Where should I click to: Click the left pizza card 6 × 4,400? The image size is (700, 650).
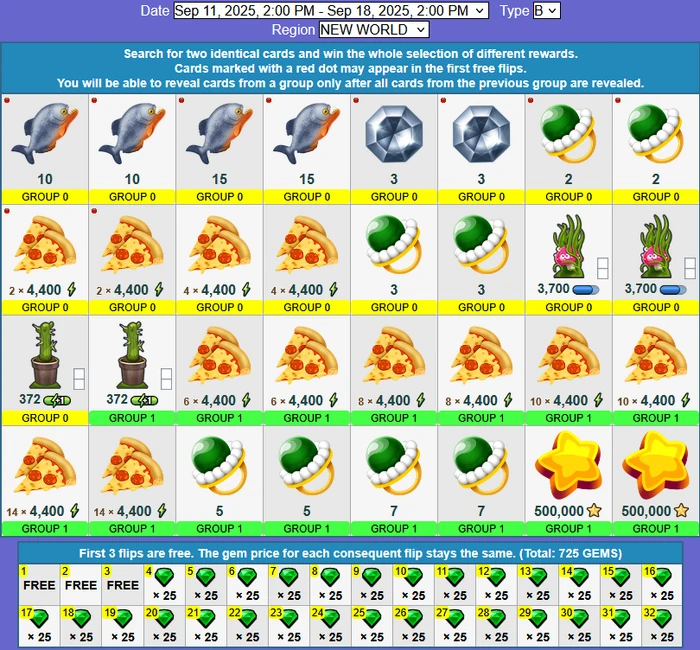click(x=219, y=371)
